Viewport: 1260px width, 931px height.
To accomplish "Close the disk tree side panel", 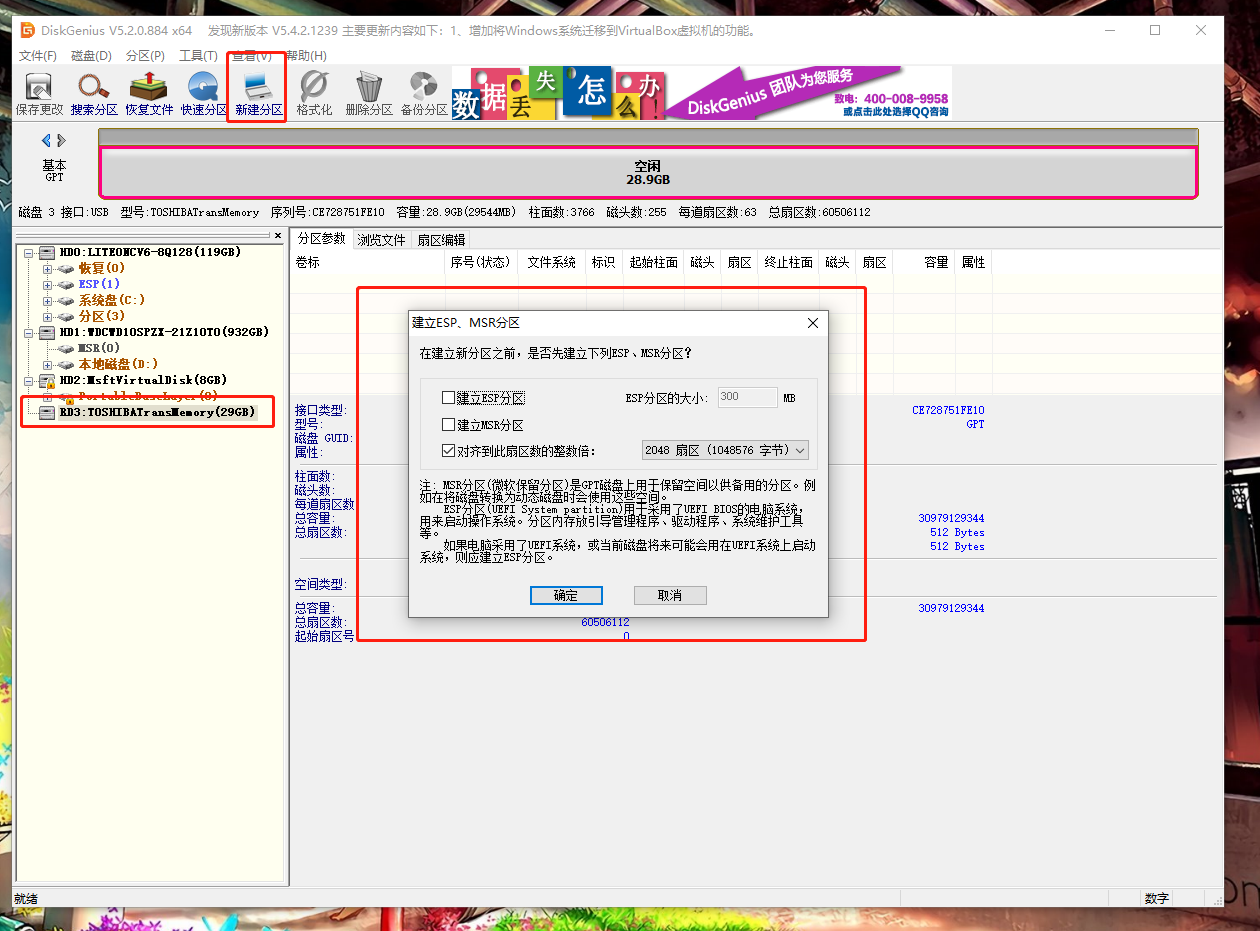I will click(x=278, y=236).
